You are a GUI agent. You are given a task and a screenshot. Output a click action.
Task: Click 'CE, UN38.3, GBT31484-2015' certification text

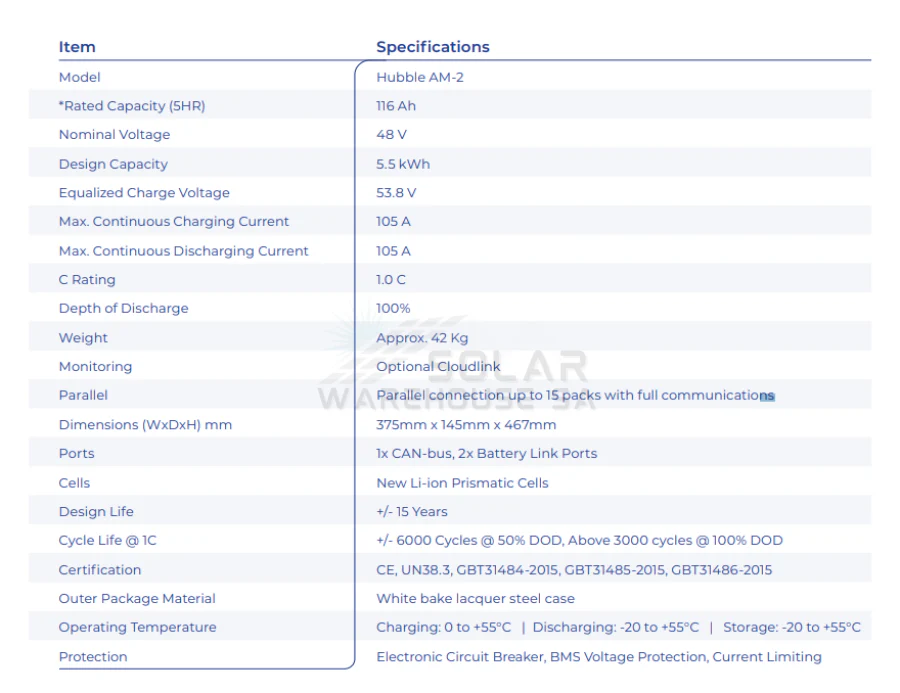click(467, 570)
